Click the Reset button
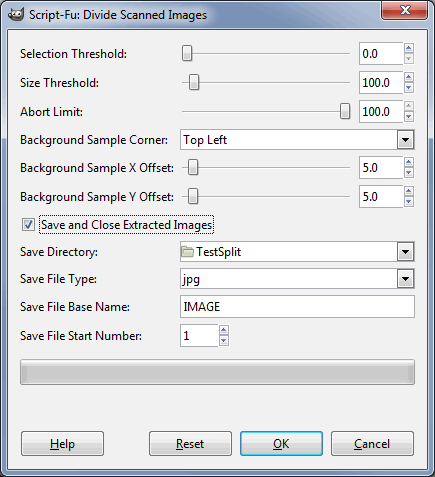Screen dimensions: 435x477 pyautogui.click(x=190, y=444)
